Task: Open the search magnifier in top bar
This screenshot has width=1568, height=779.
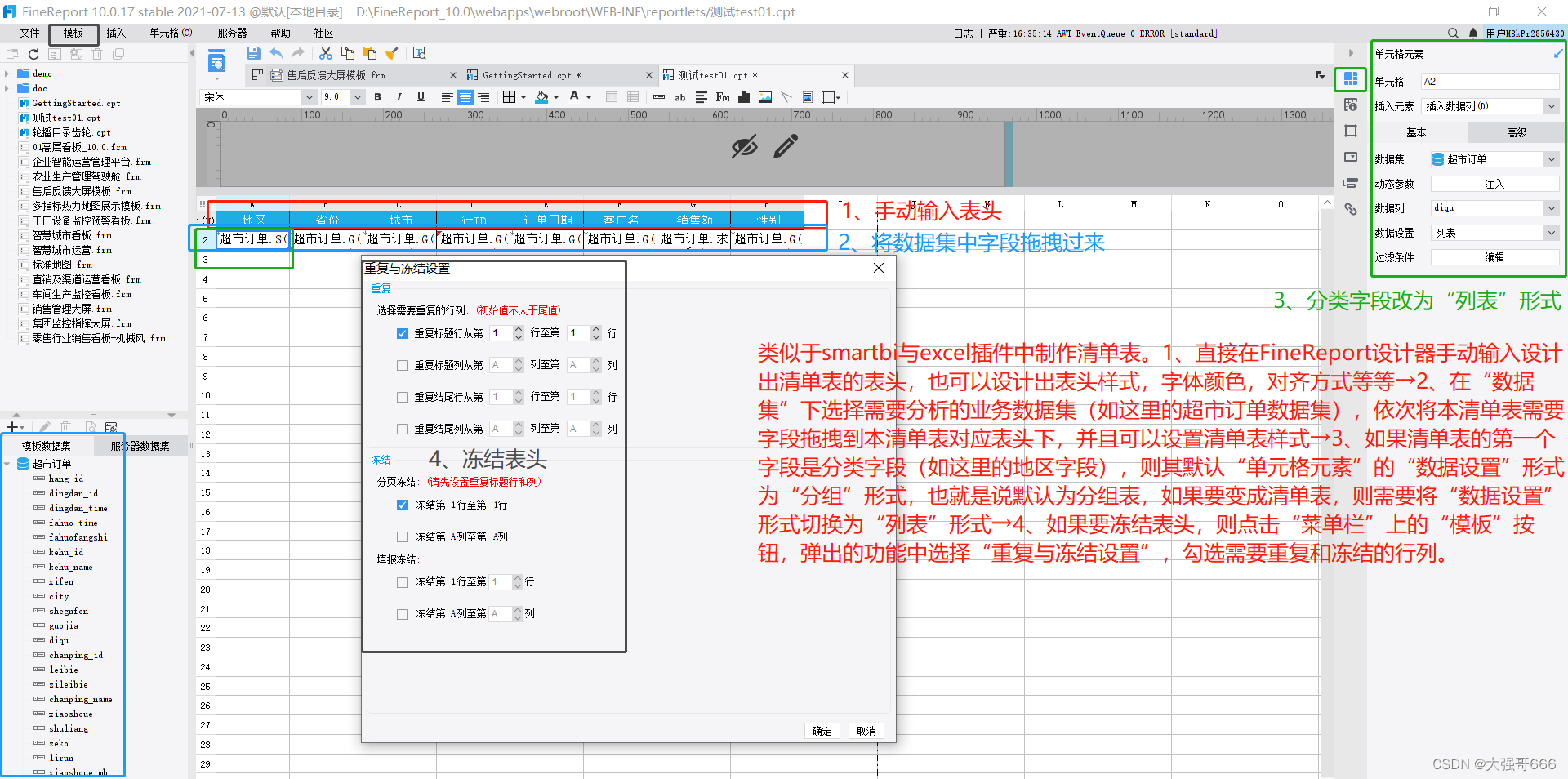Action: point(1453,33)
